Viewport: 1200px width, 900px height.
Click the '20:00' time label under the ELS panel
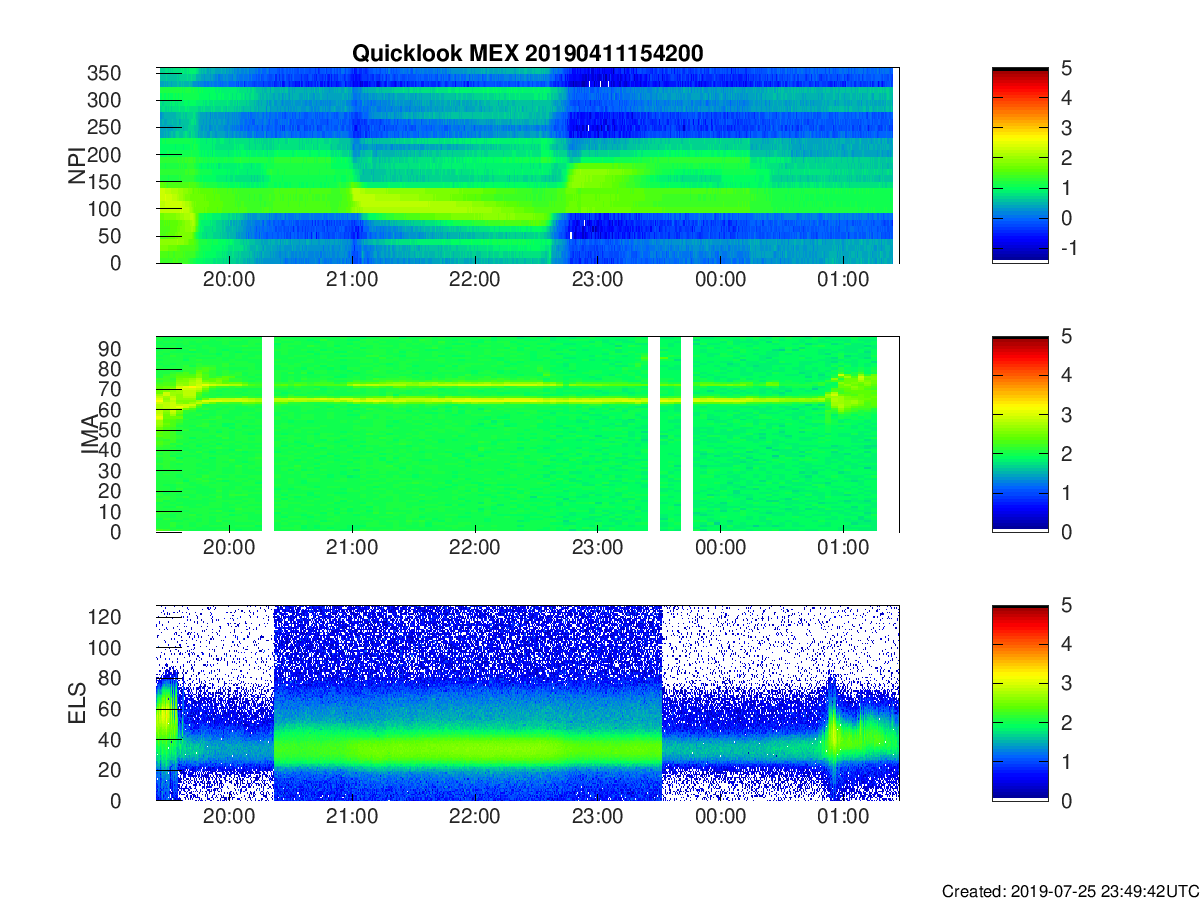(x=230, y=819)
